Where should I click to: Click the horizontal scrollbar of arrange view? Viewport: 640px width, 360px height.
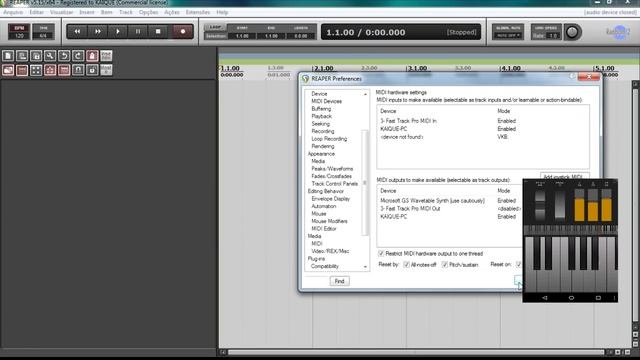point(416,352)
